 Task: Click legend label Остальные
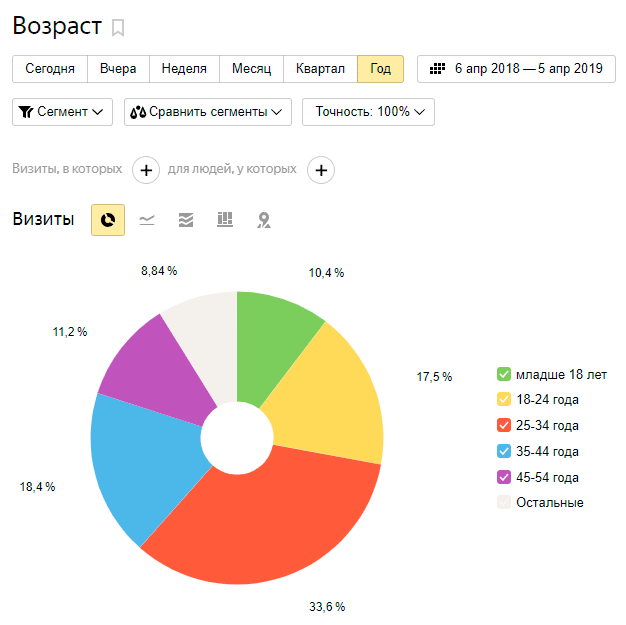tap(550, 502)
